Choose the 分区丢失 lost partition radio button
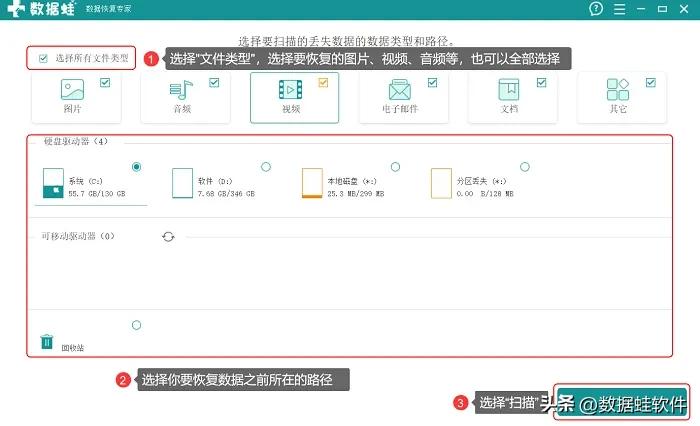 click(x=525, y=166)
